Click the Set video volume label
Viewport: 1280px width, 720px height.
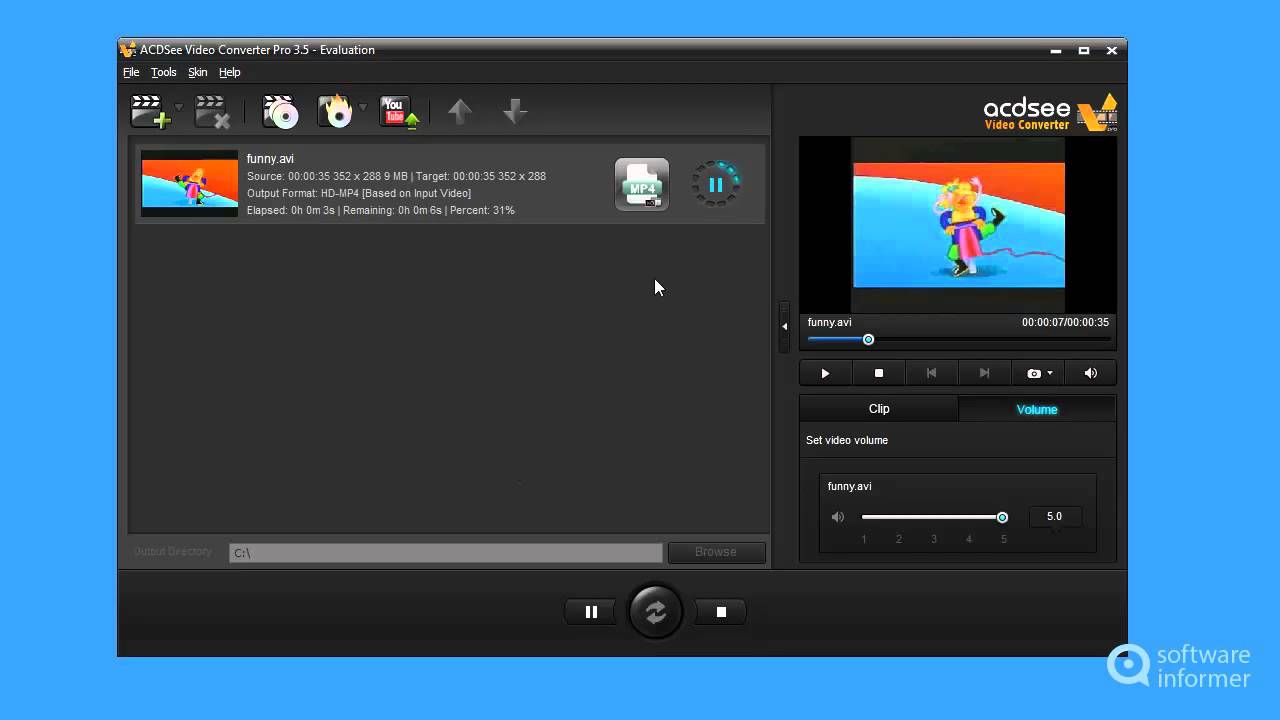tap(847, 440)
